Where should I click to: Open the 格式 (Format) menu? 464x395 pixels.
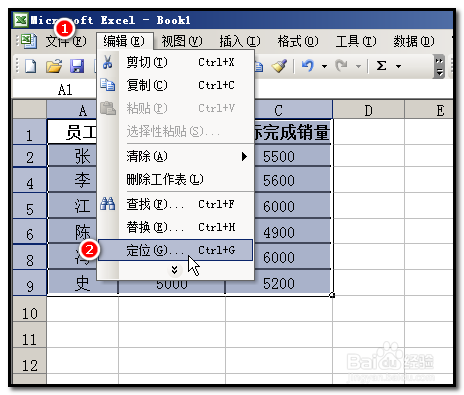(298, 41)
